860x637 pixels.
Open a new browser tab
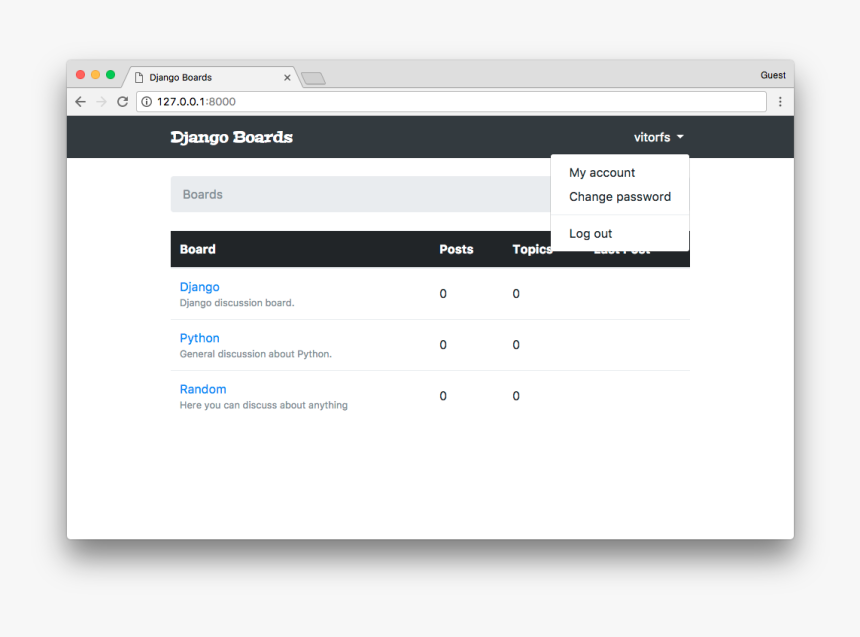pos(313,77)
